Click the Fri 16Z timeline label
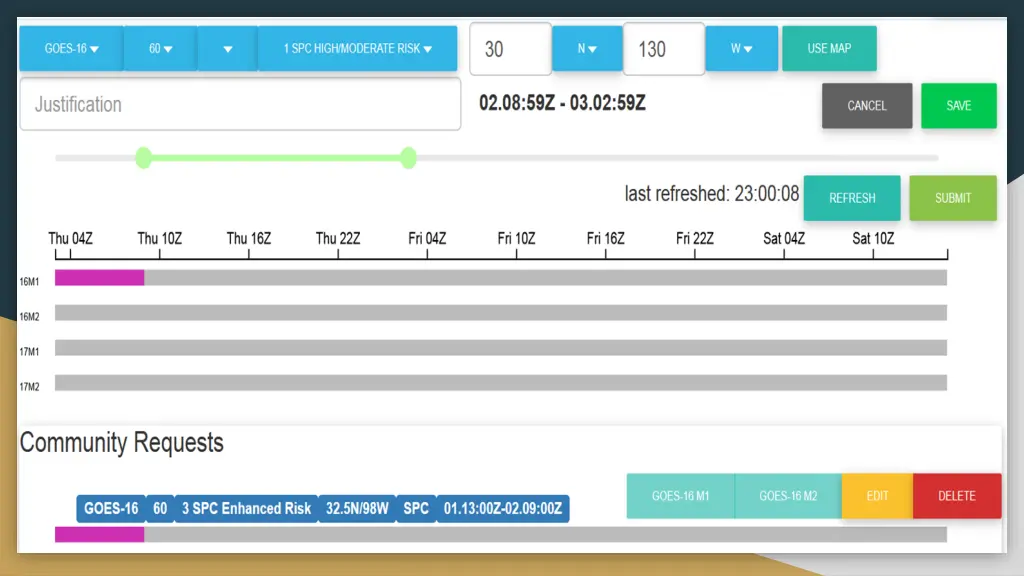The image size is (1024, 576). pos(605,238)
